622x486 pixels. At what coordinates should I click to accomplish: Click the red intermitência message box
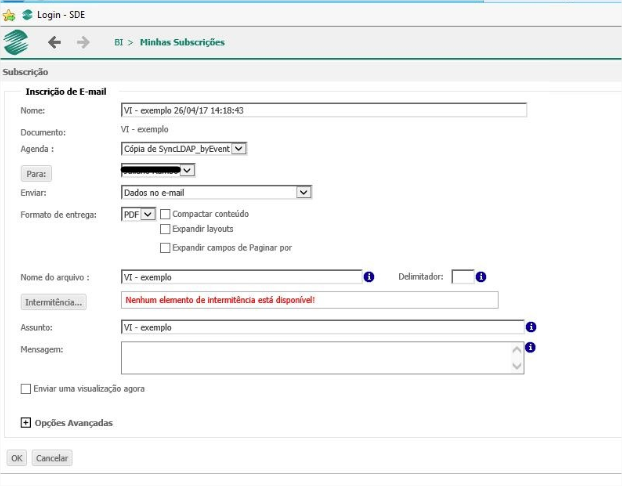pos(309,300)
